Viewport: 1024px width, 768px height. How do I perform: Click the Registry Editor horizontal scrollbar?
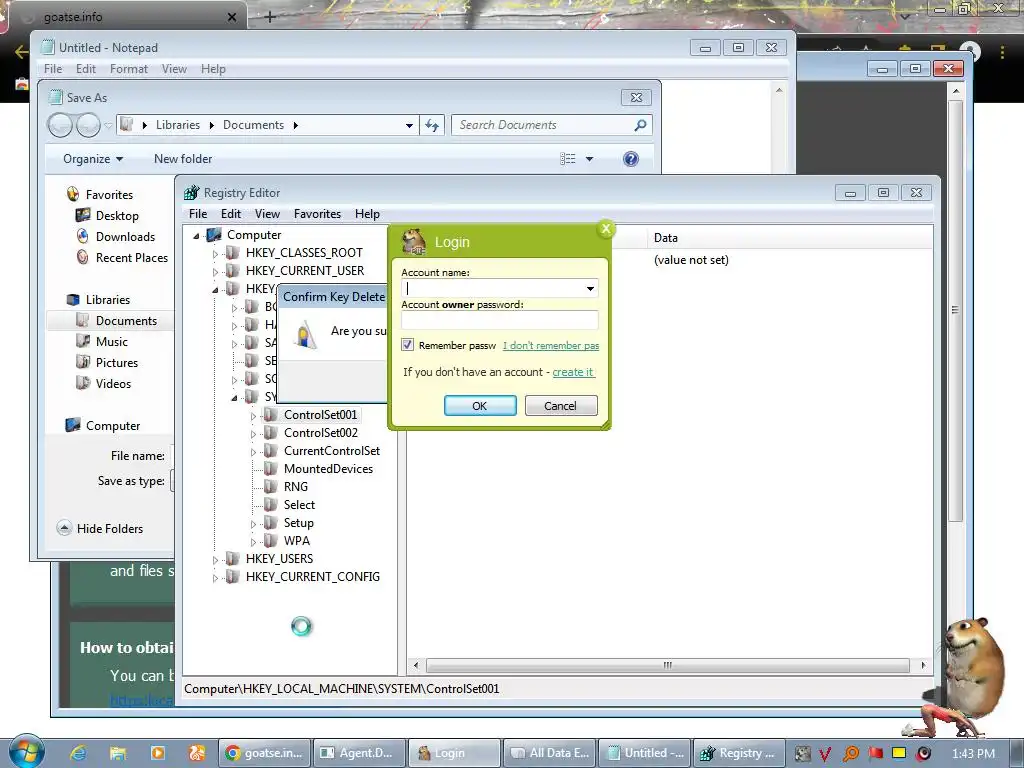click(x=667, y=665)
